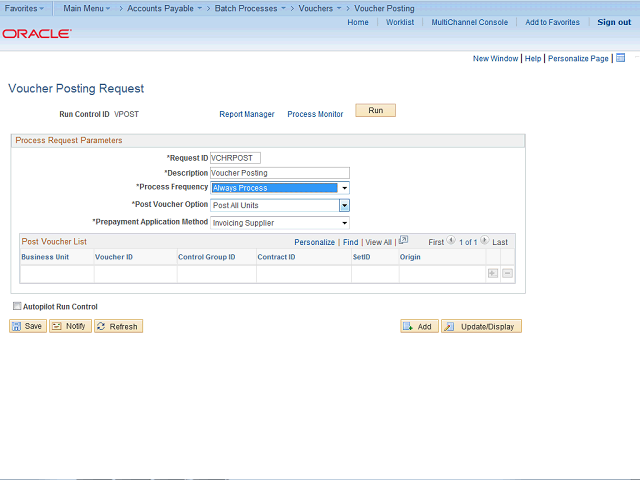Open the Help link
The height and width of the screenshot is (480, 640).
(x=533, y=58)
